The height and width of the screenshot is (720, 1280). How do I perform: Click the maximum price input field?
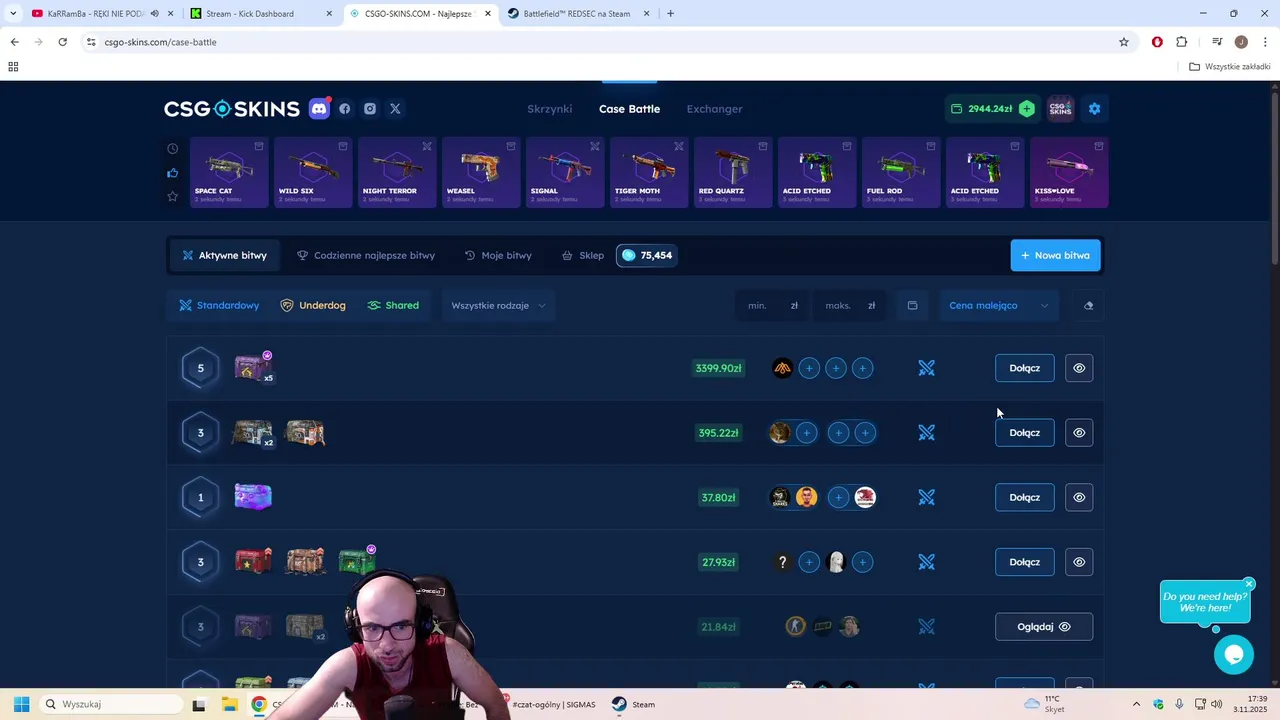click(x=851, y=306)
